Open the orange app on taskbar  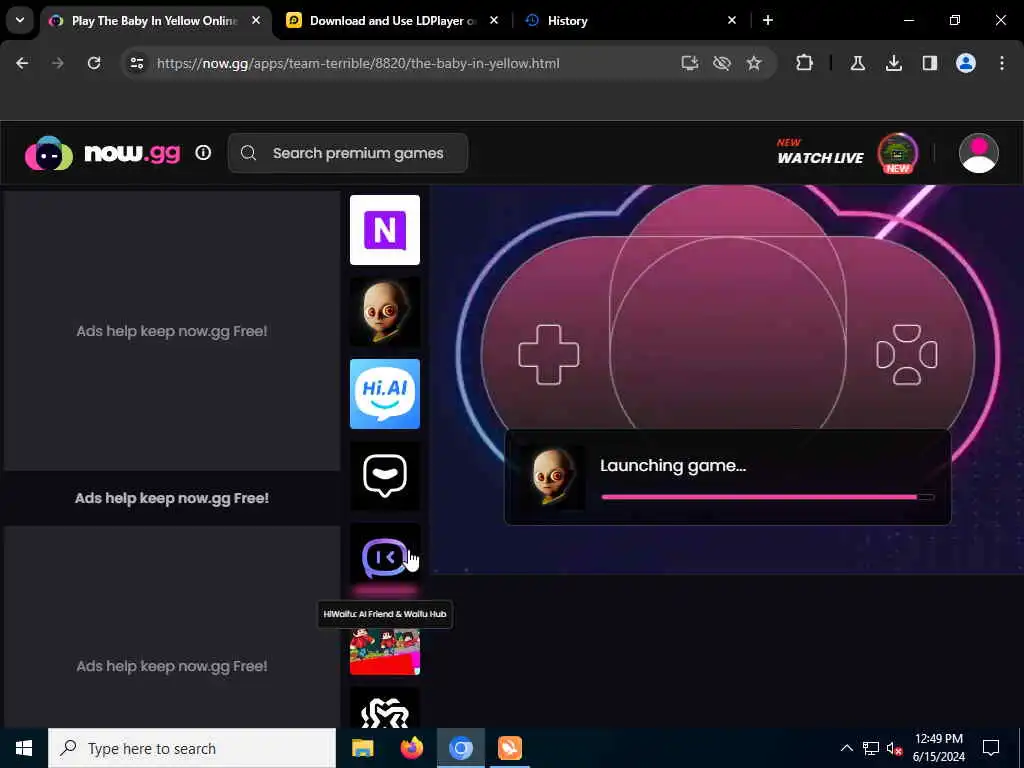(x=509, y=748)
